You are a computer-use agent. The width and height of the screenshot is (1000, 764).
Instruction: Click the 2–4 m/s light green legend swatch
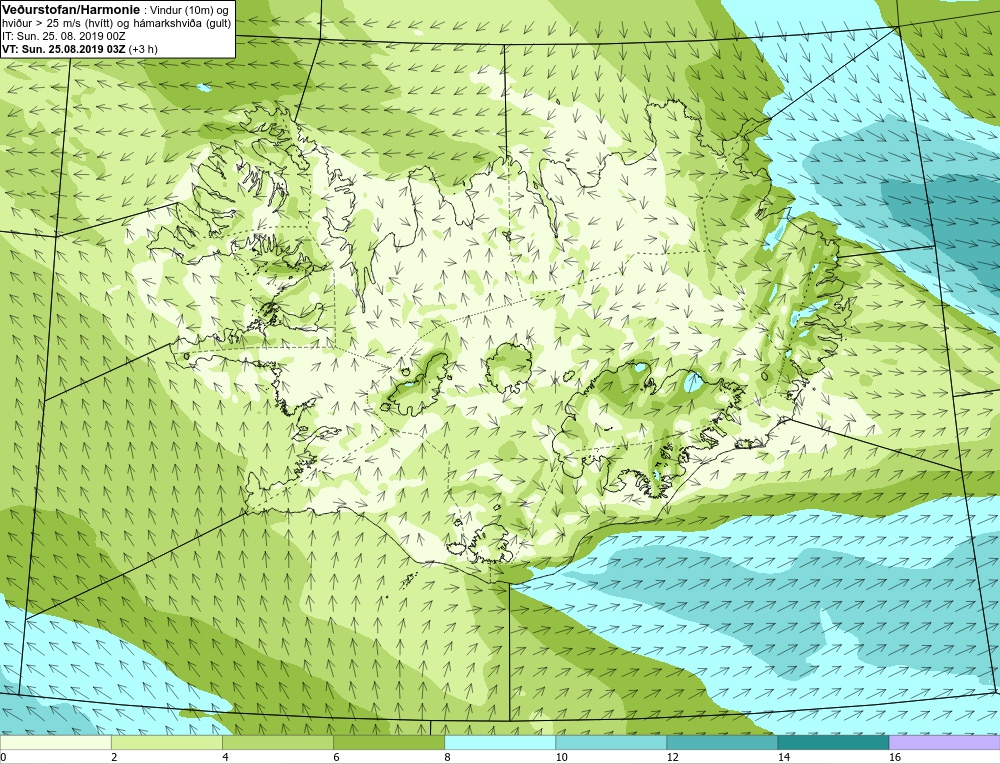[x=166, y=742]
